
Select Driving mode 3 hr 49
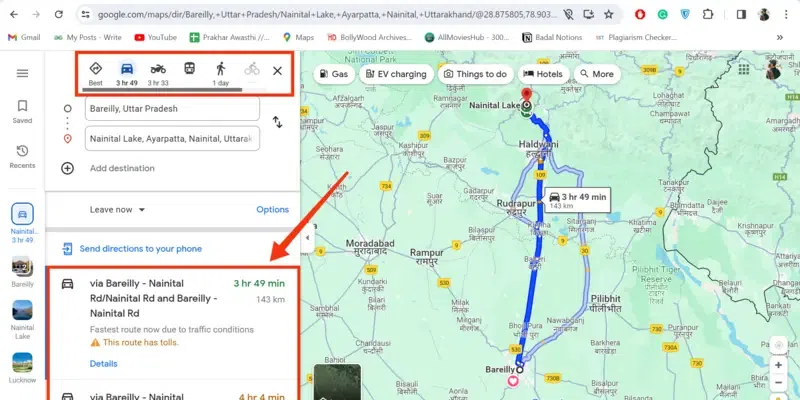(127, 73)
